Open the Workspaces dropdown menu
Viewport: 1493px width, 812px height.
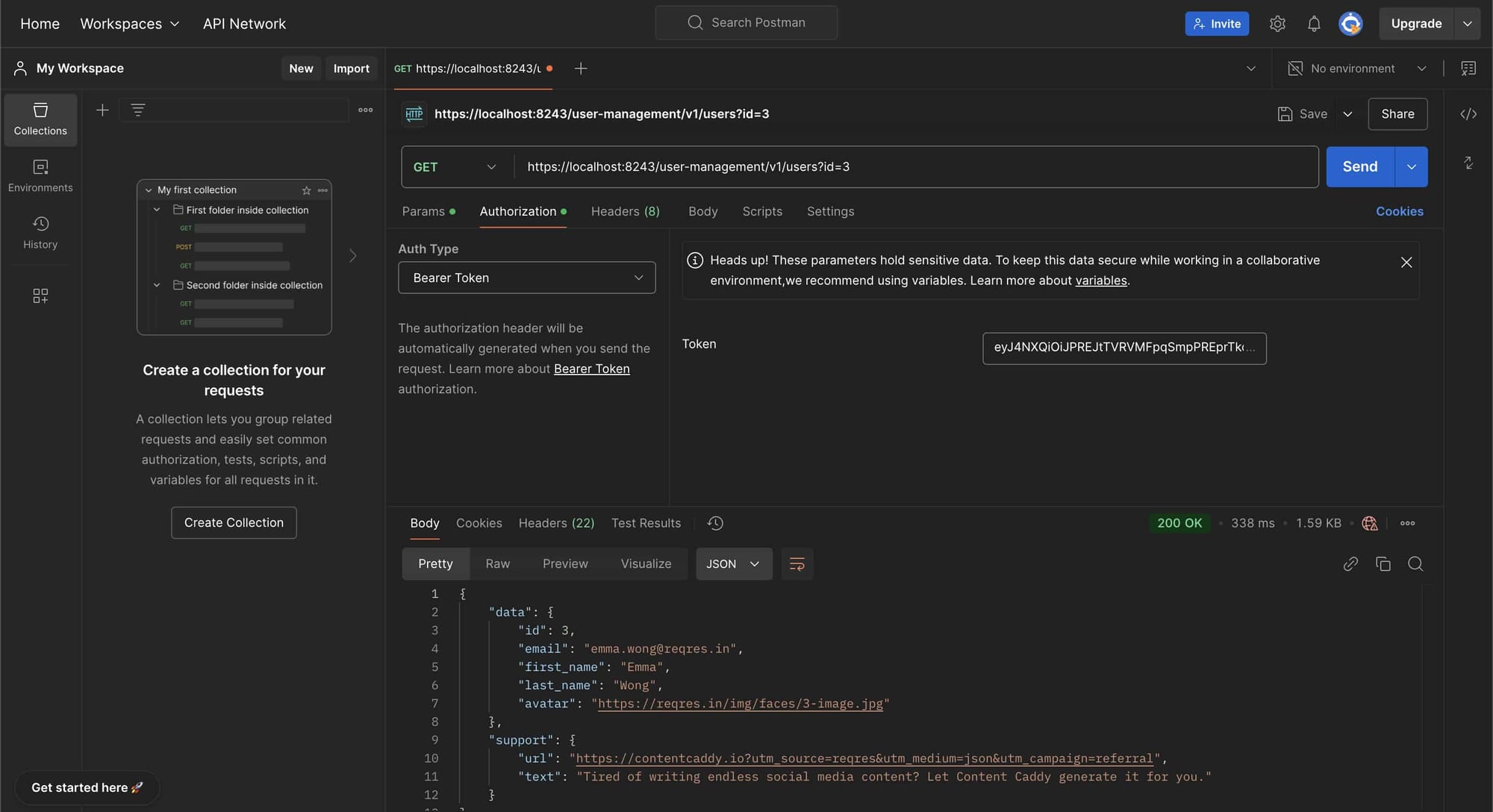pos(130,24)
